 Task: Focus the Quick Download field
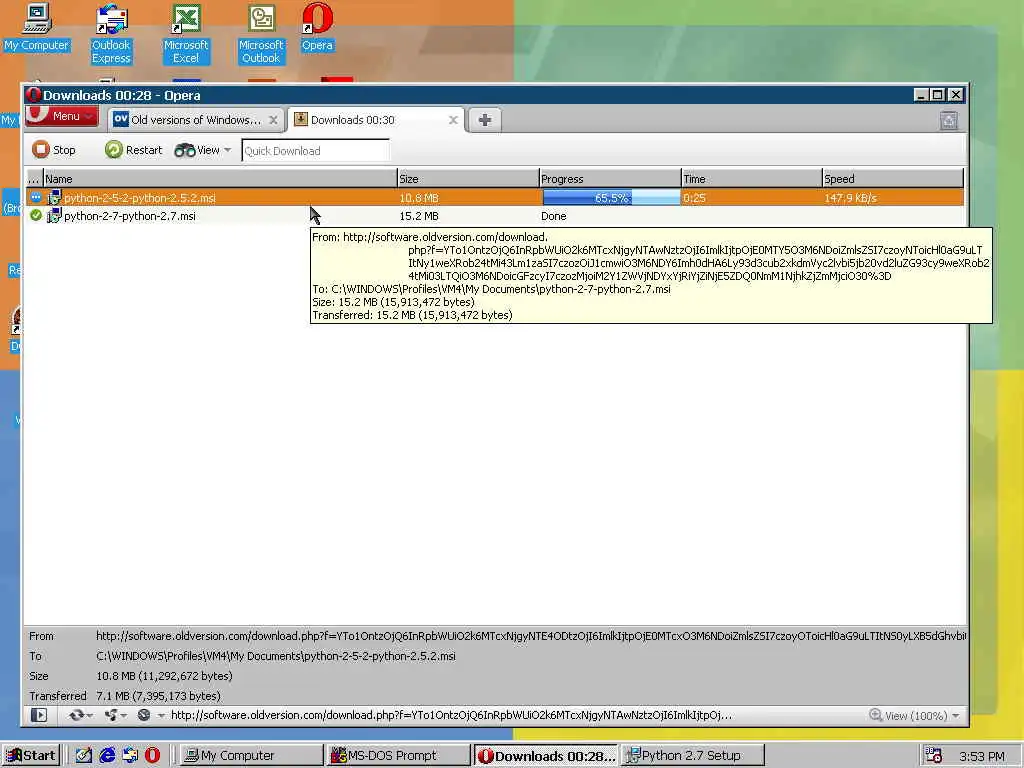[x=315, y=151]
